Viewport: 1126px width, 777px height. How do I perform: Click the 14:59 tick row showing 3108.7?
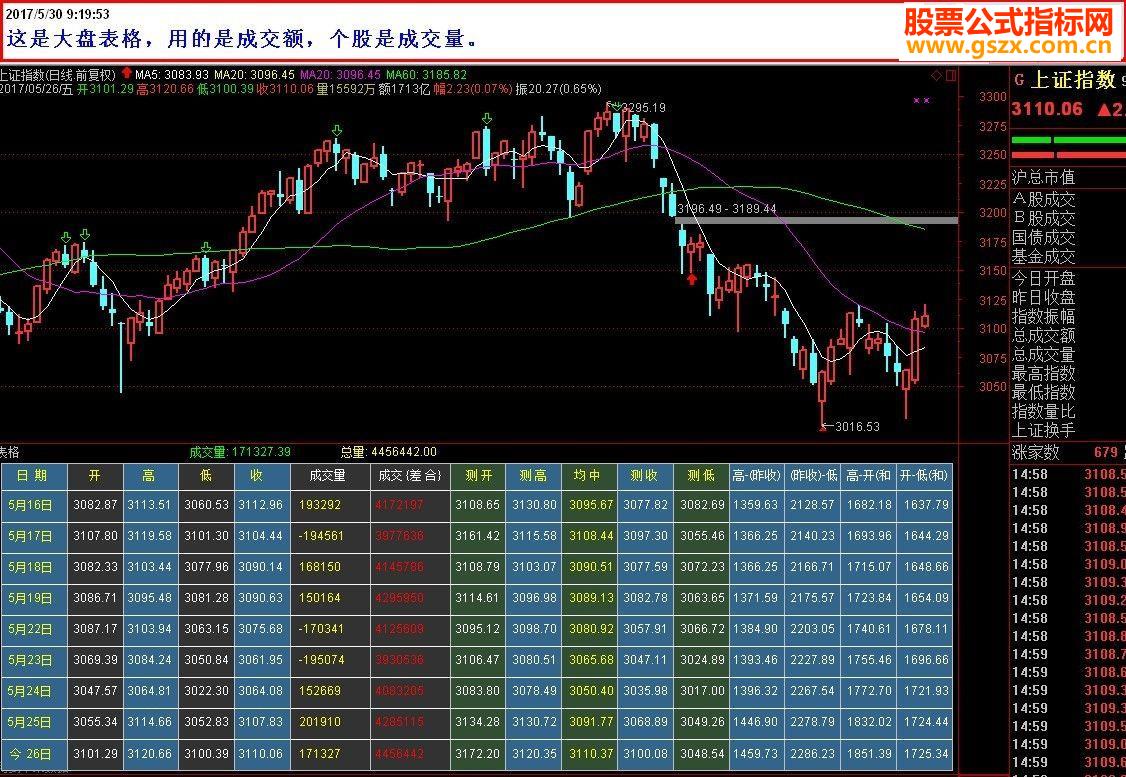tap(1068, 654)
